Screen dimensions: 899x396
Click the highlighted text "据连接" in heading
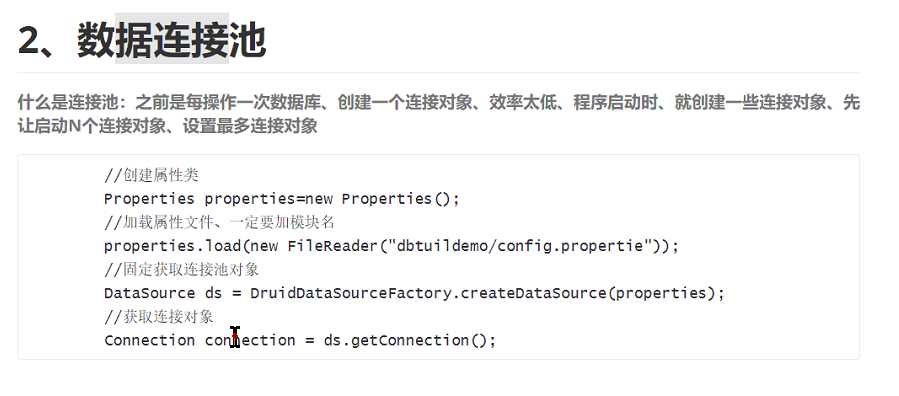point(172,40)
